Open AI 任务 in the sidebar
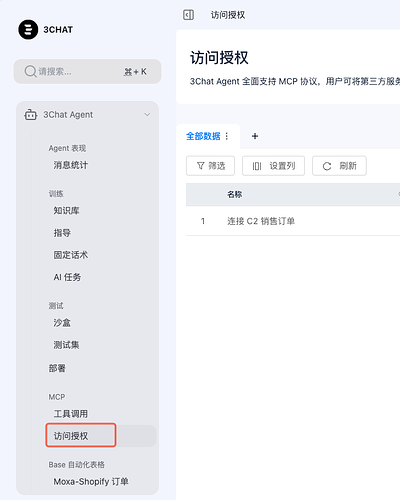The image size is (400, 500). pos(67,277)
